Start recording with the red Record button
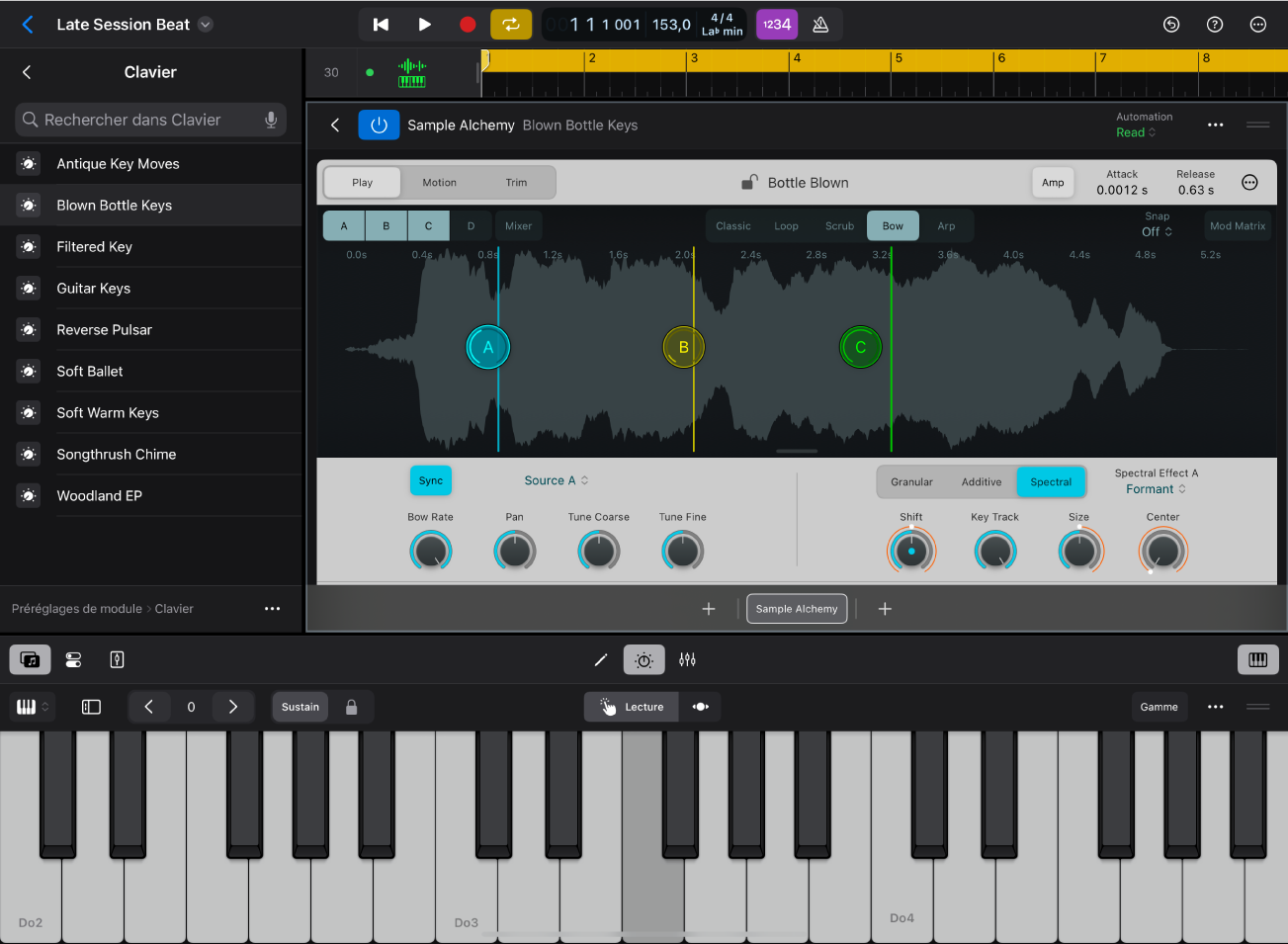 click(468, 25)
